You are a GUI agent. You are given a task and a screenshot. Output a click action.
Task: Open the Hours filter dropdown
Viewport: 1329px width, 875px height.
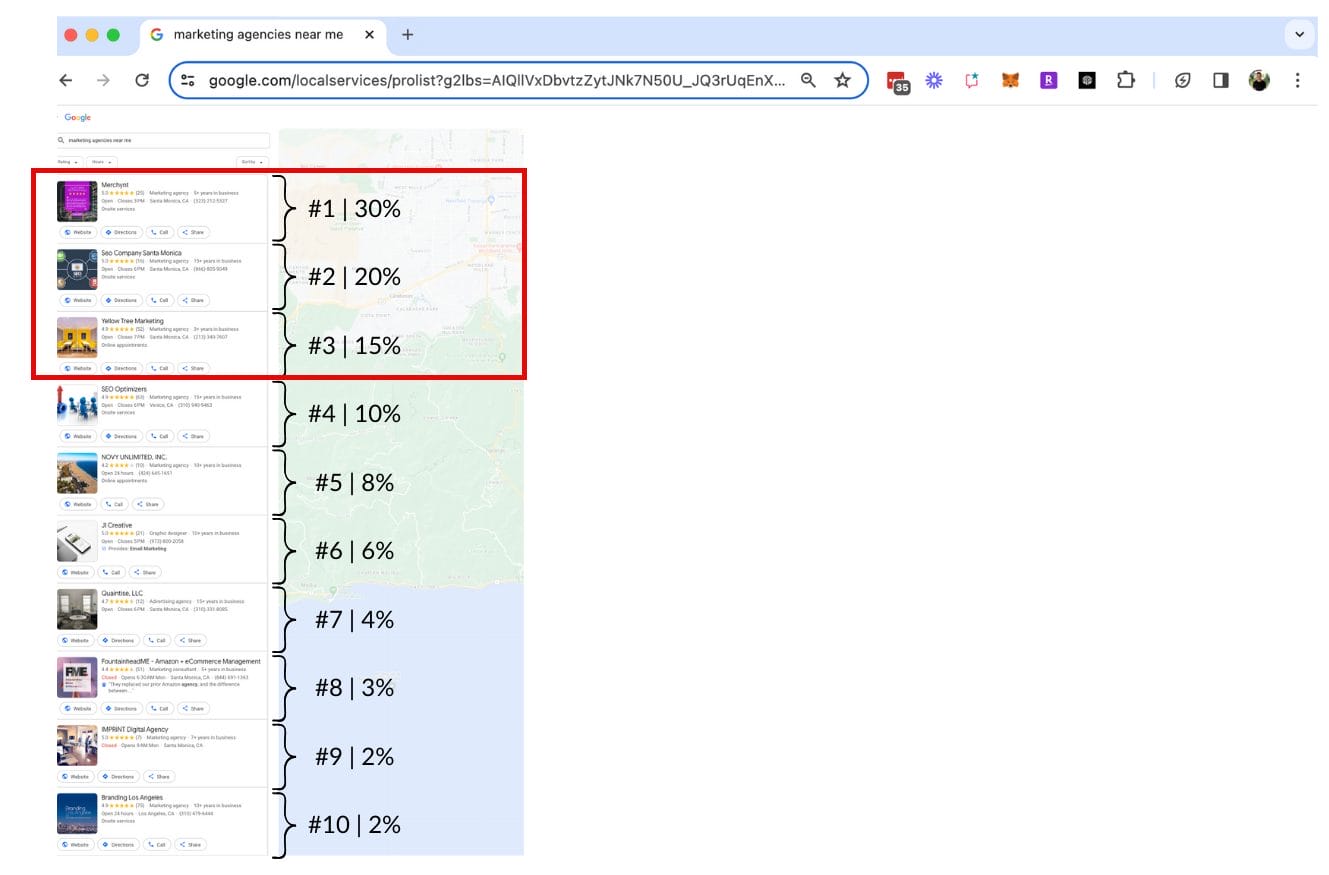coord(102,162)
